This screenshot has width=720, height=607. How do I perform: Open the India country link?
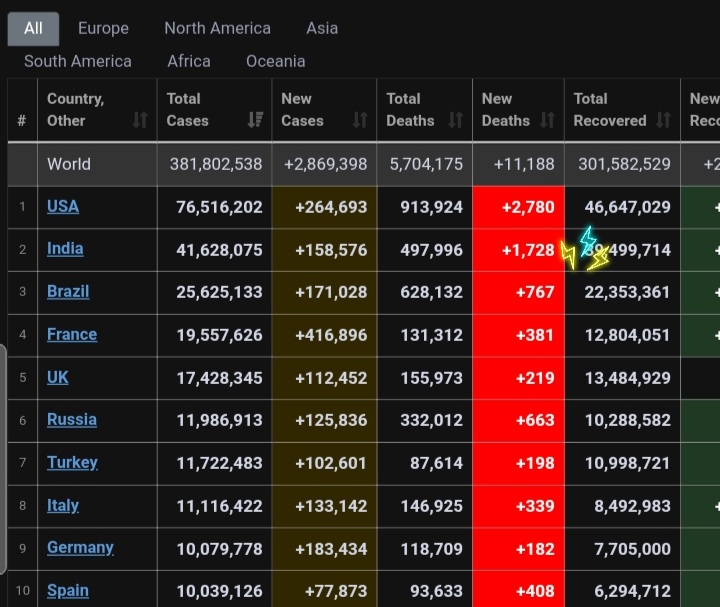pyautogui.click(x=65, y=248)
